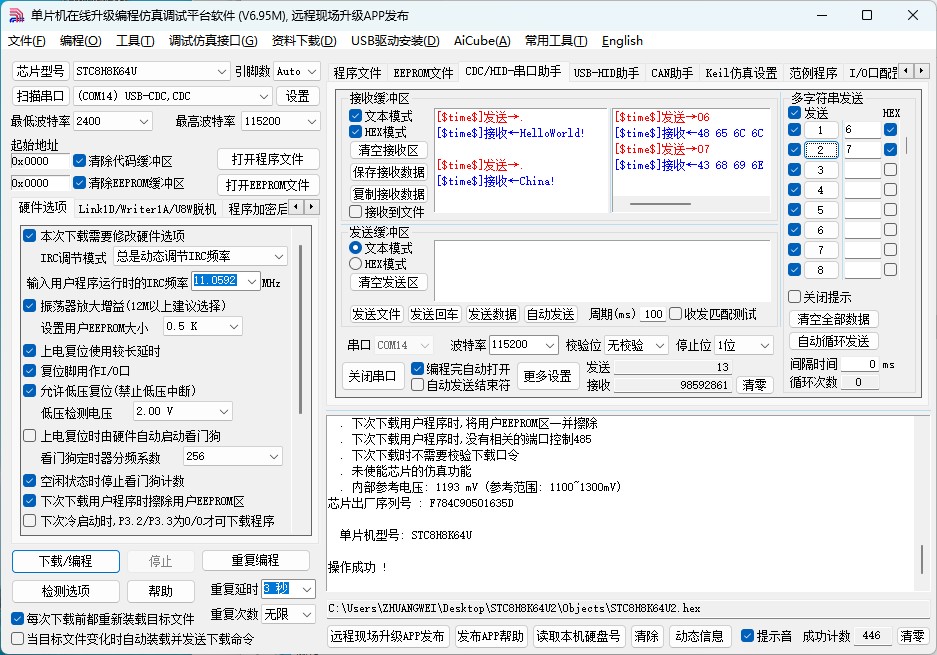This screenshot has width=937, height=655.
Task: Click the 读取本机硬盘号 button
Action: 578,636
